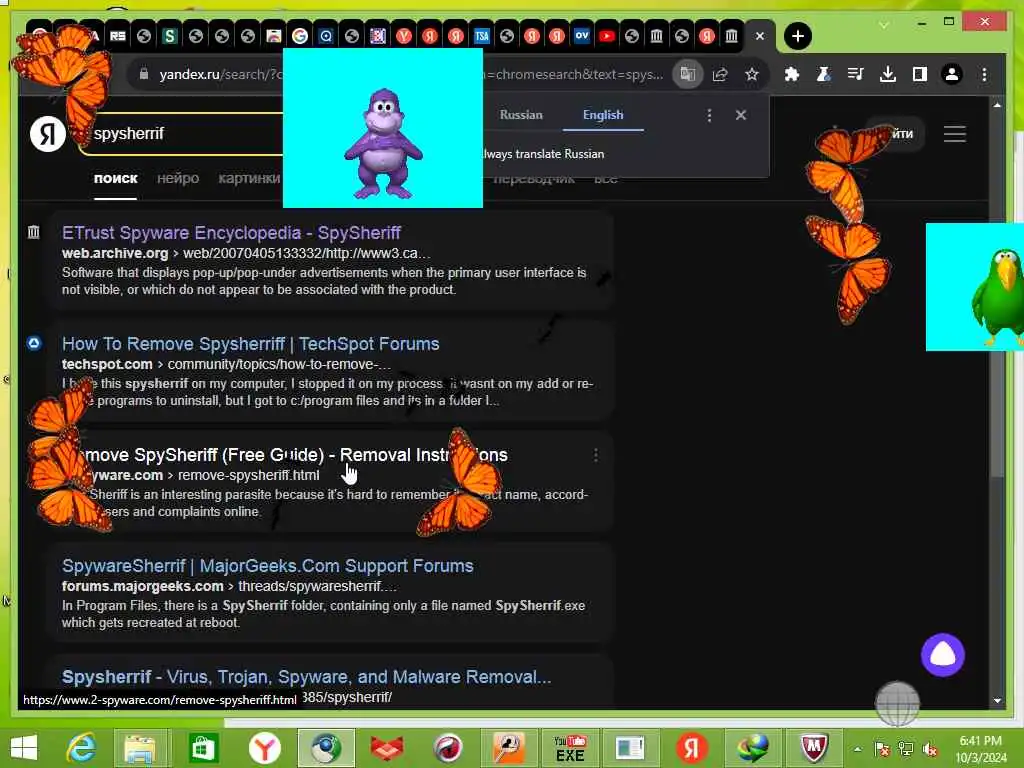Viewport: 1024px width, 768px height.
Task: Switch to the green S favicon tab
Action: [170, 36]
